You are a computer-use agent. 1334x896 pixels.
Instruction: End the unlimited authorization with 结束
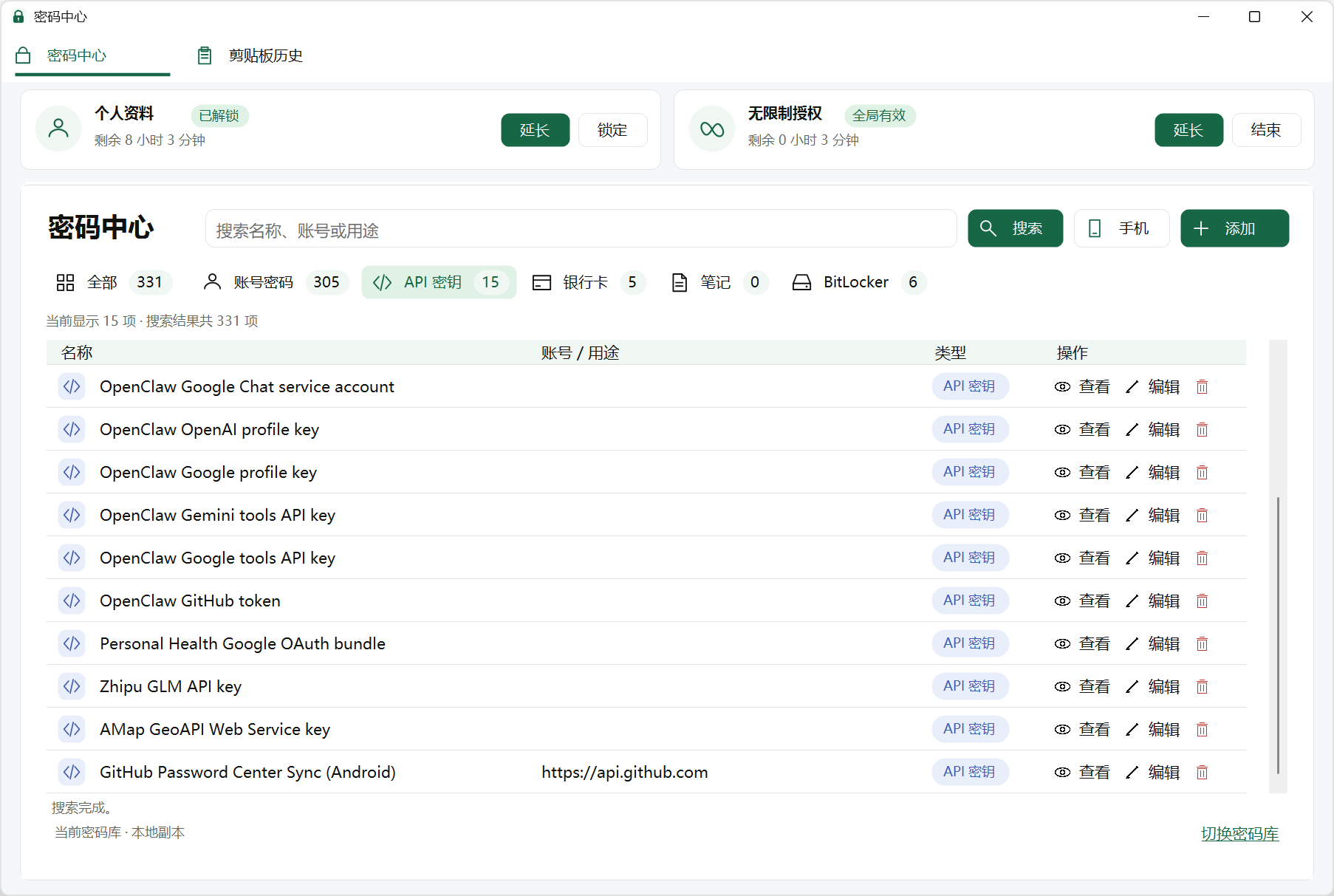tap(1266, 130)
